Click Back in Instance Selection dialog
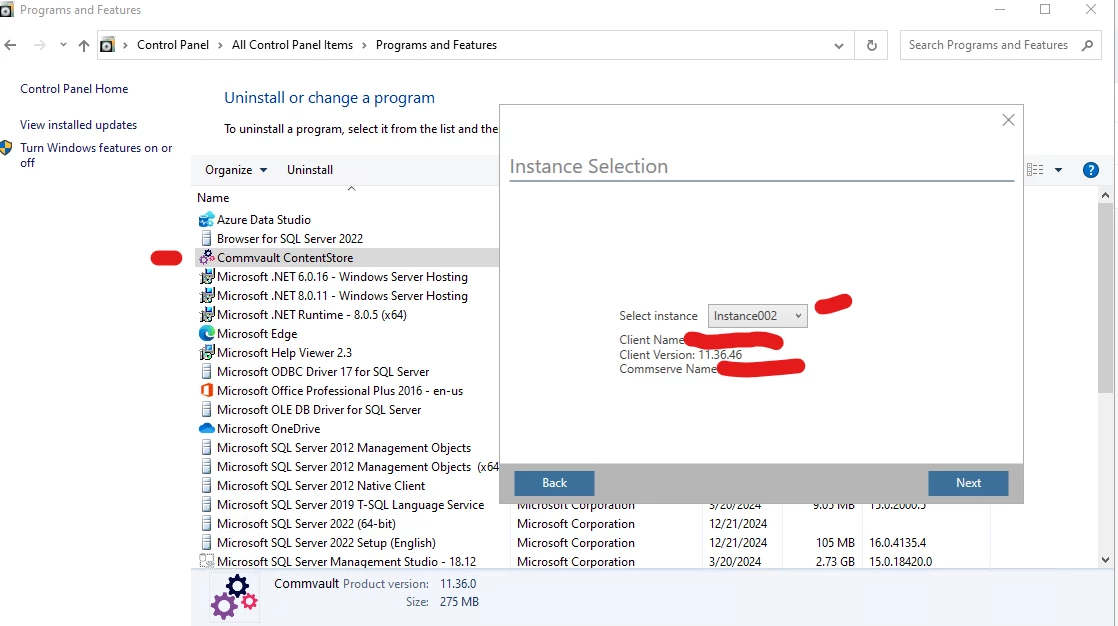Viewport: 1118px width, 626px height. coord(554,483)
